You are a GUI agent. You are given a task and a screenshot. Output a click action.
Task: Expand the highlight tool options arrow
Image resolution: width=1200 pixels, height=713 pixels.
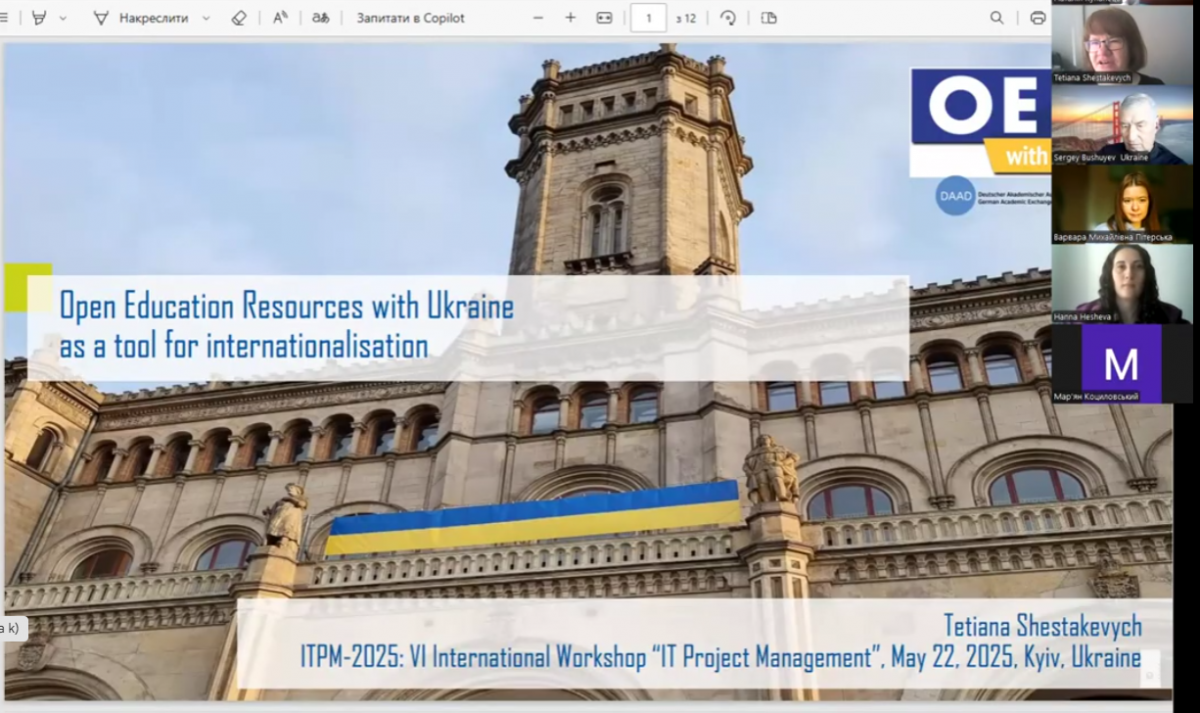tap(63, 18)
